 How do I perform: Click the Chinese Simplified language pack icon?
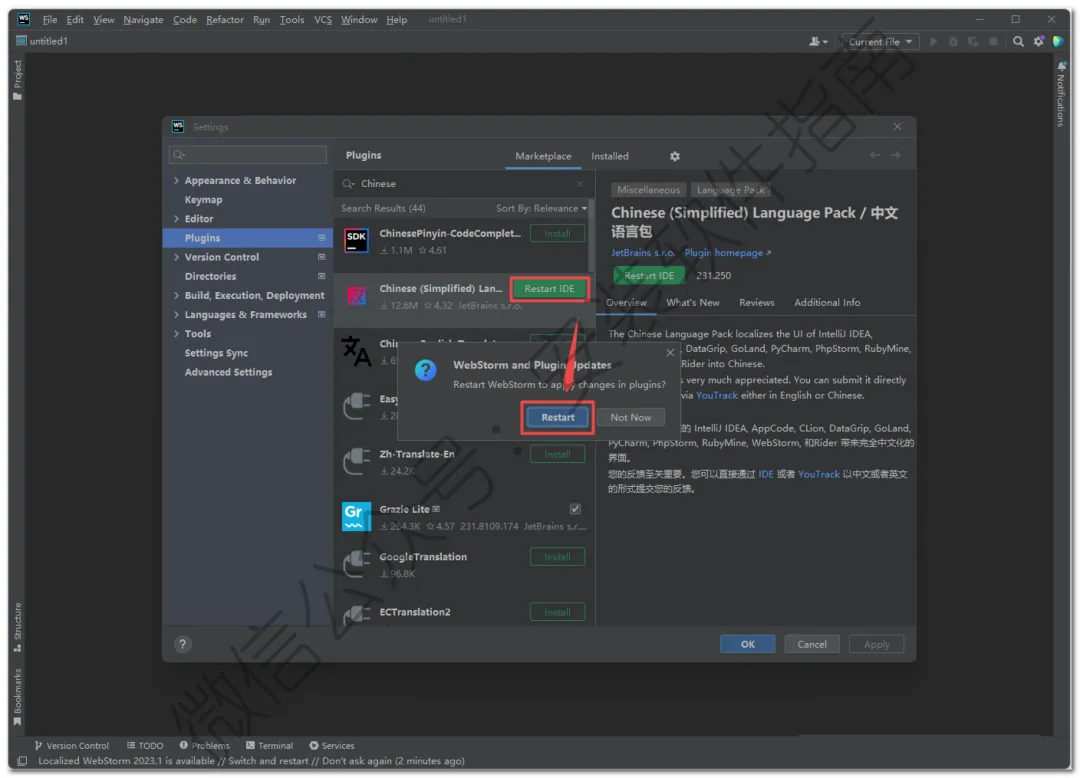356,296
